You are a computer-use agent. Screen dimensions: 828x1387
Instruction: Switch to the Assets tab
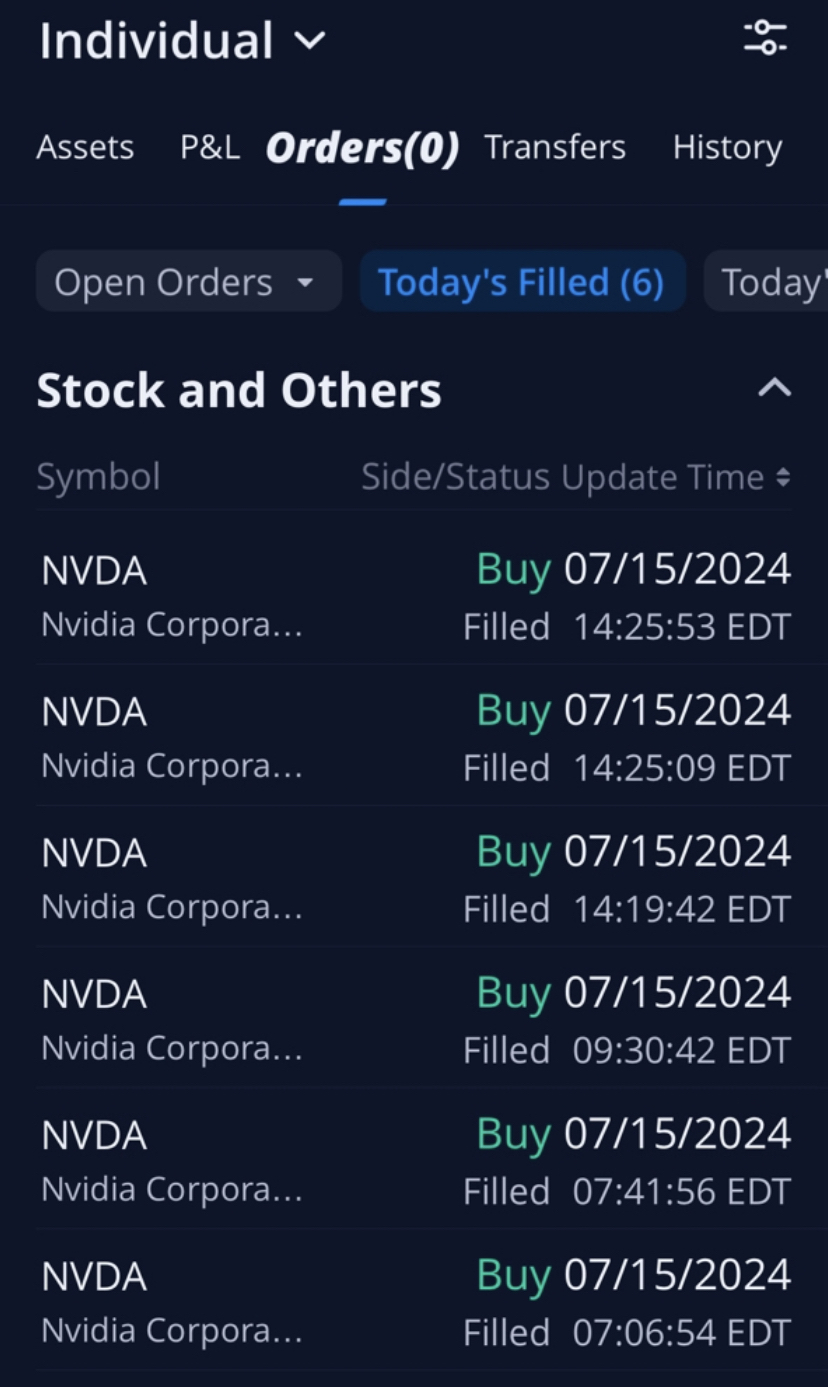coord(85,148)
